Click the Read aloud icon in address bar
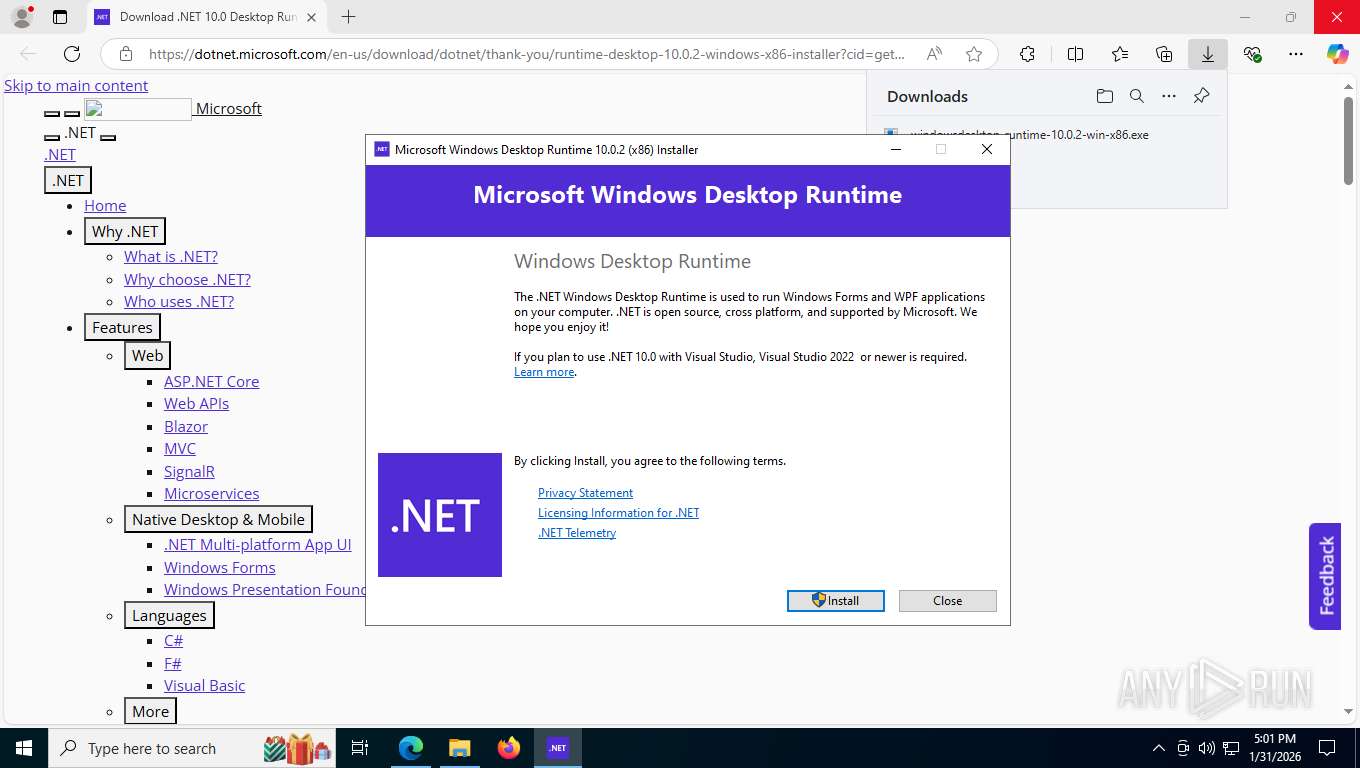This screenshot has width=1360, height=768. (934, 54)
